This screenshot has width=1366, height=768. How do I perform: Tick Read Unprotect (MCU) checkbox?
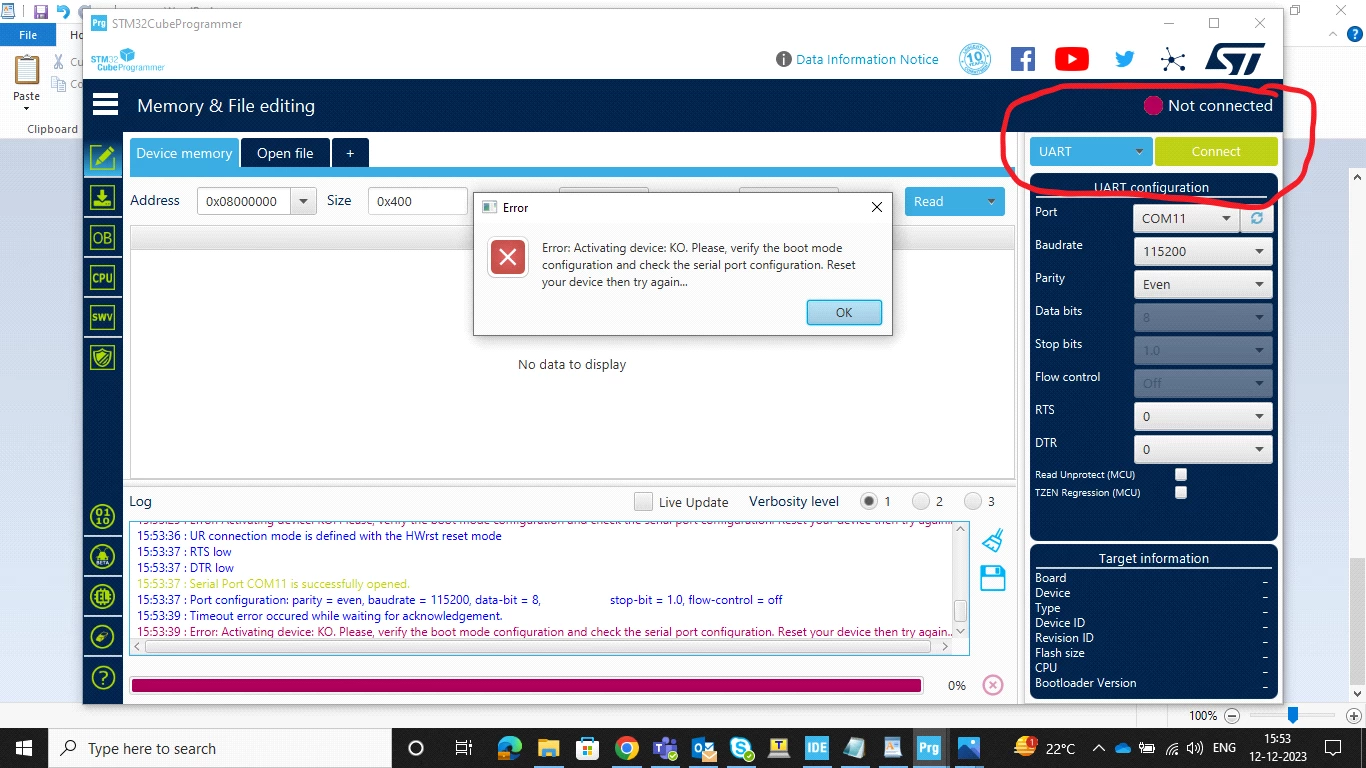point(1181,475)
